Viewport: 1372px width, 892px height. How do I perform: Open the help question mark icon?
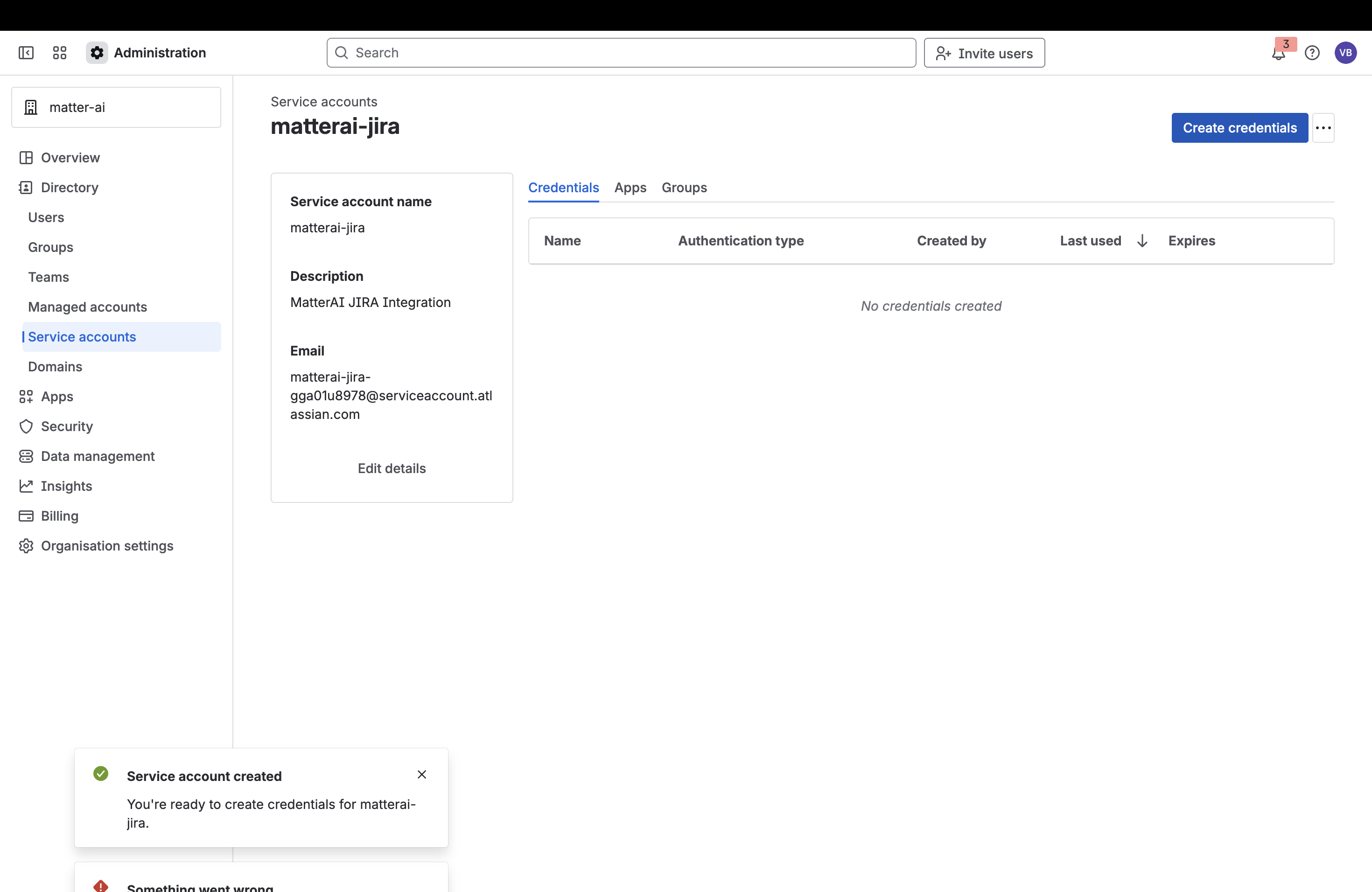tap(1312, 53)
